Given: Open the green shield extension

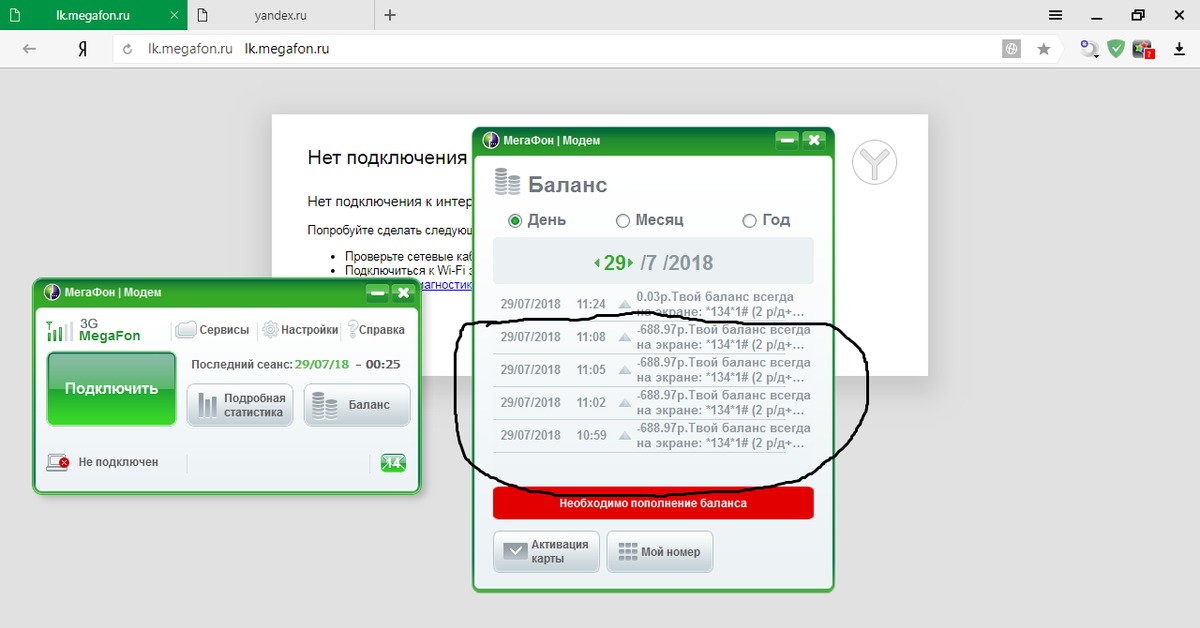Looking at the screenshot, I should click(1116, 48).
